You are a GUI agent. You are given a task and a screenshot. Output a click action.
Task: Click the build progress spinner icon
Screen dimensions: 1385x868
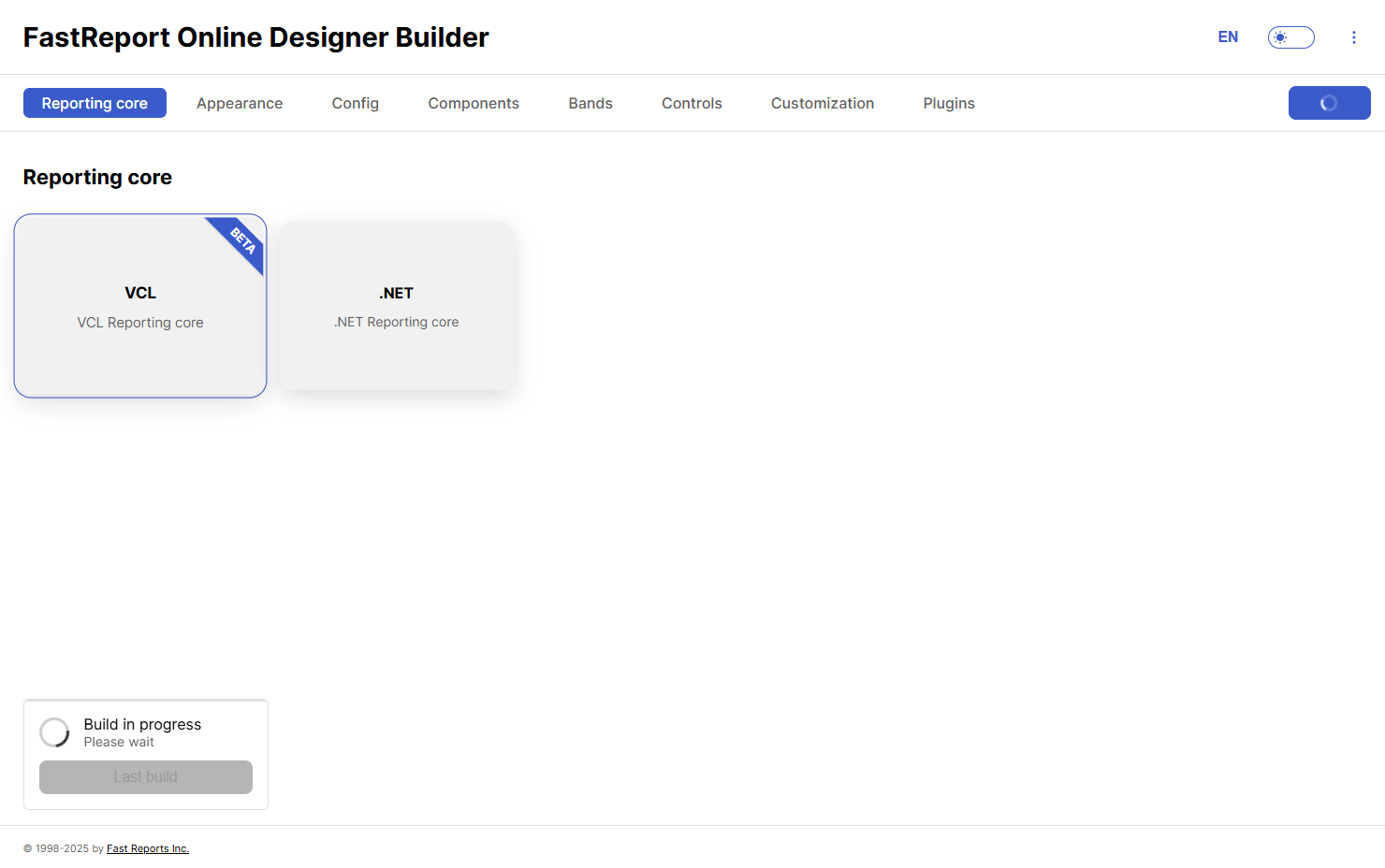54,732
